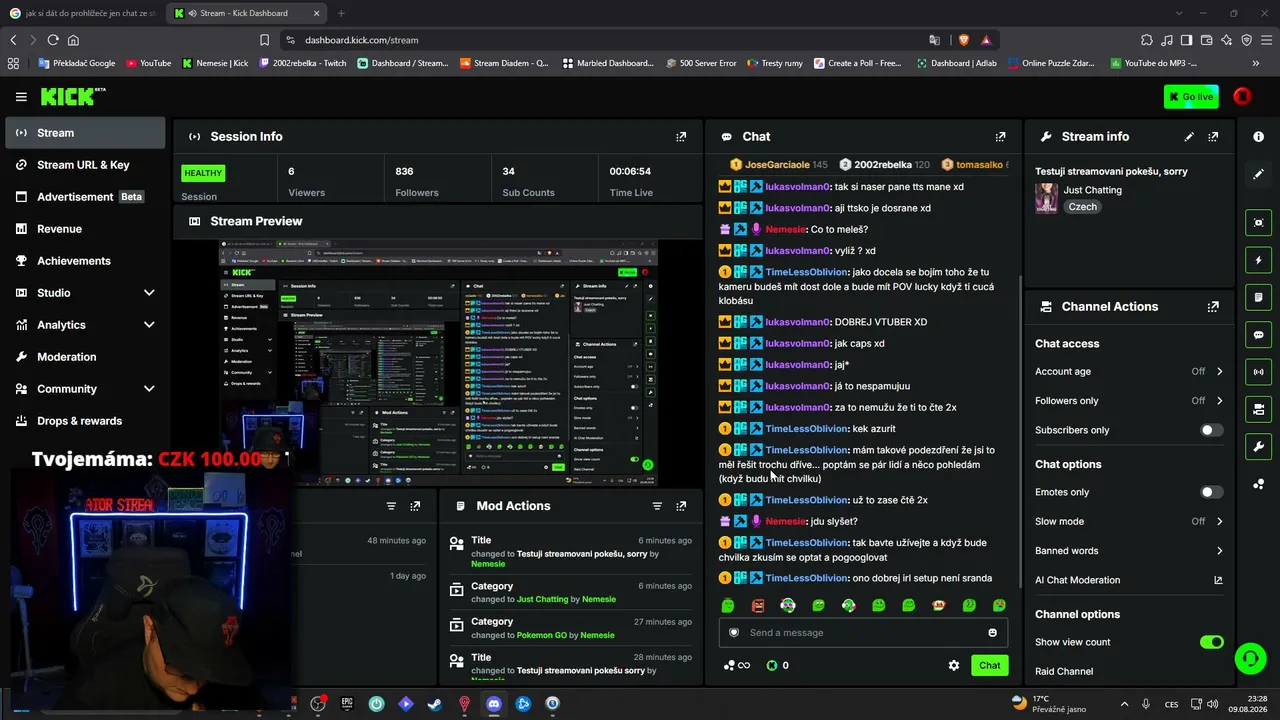The image size is (1280, 720).
Task: Click the broadcast signal icon in right rail
Action: click(1258, 372)
